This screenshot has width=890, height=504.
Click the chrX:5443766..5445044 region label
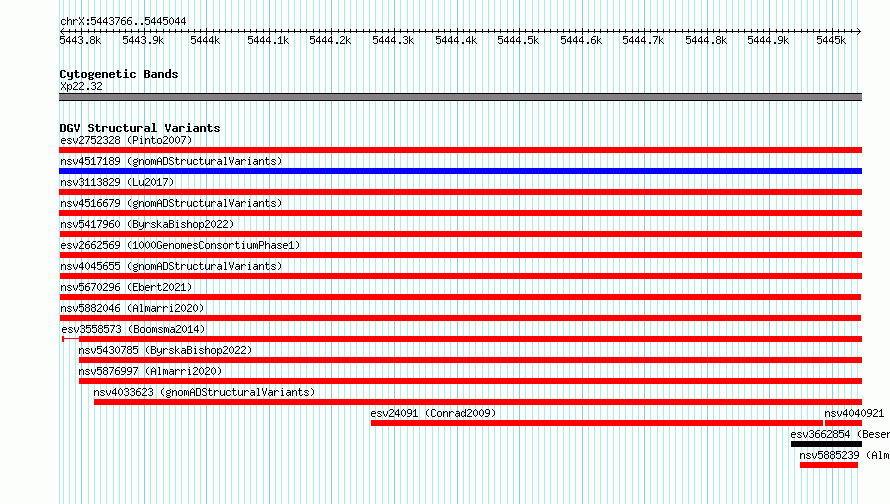[123, 22]
